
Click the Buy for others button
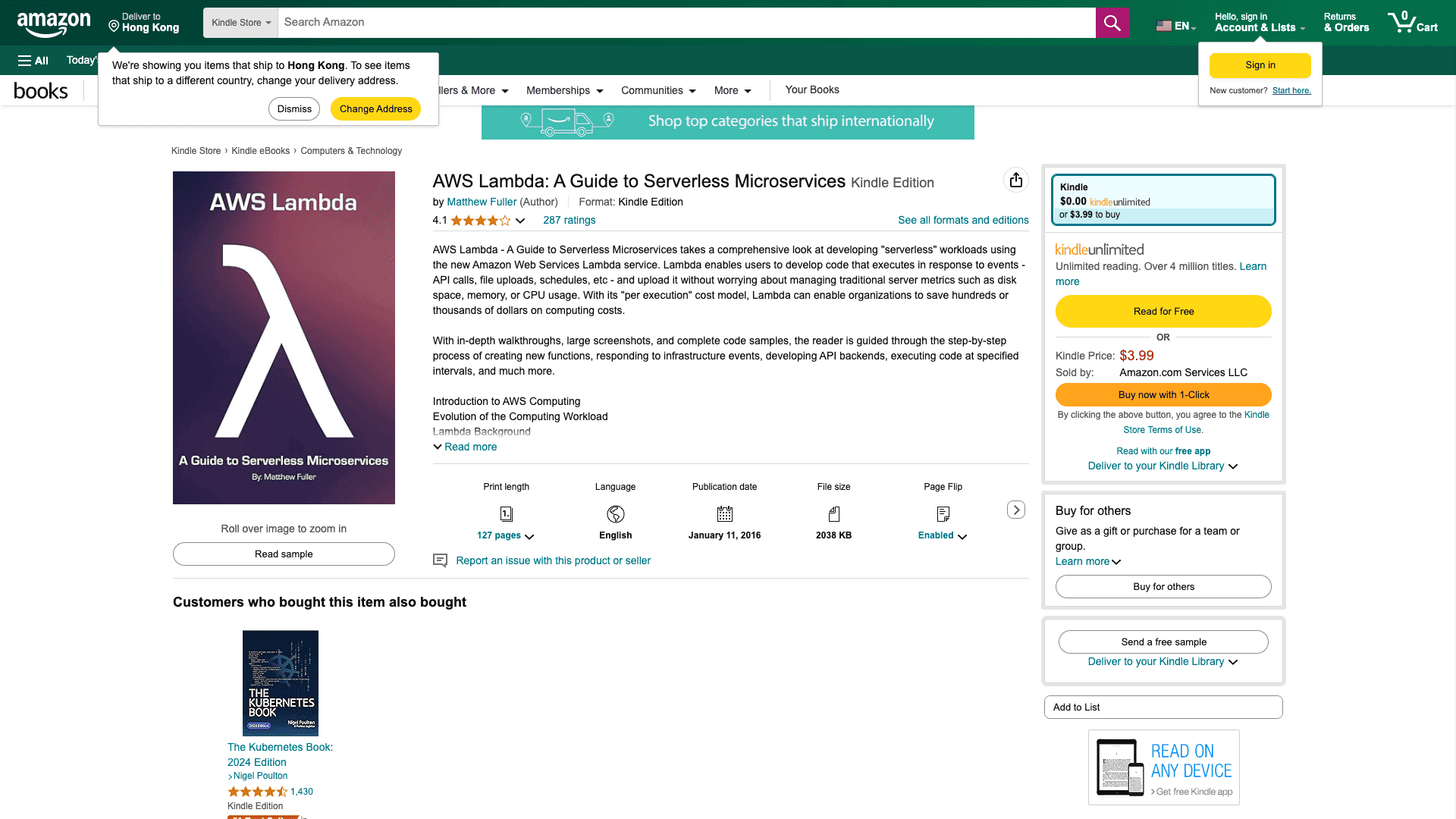click(1163, 586)
